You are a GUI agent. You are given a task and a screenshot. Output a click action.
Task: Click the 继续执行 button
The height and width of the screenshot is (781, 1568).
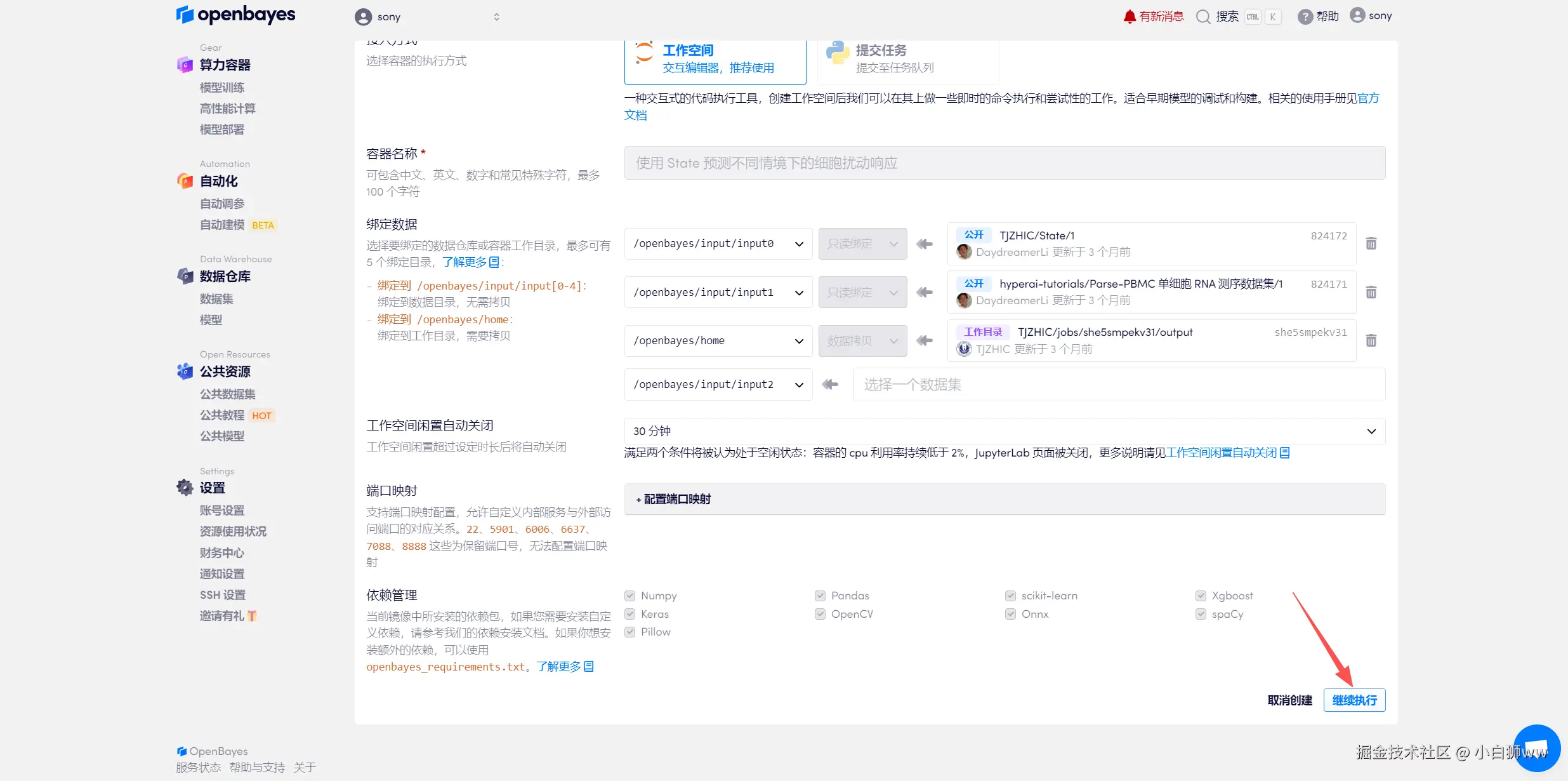pos(1354,700)
